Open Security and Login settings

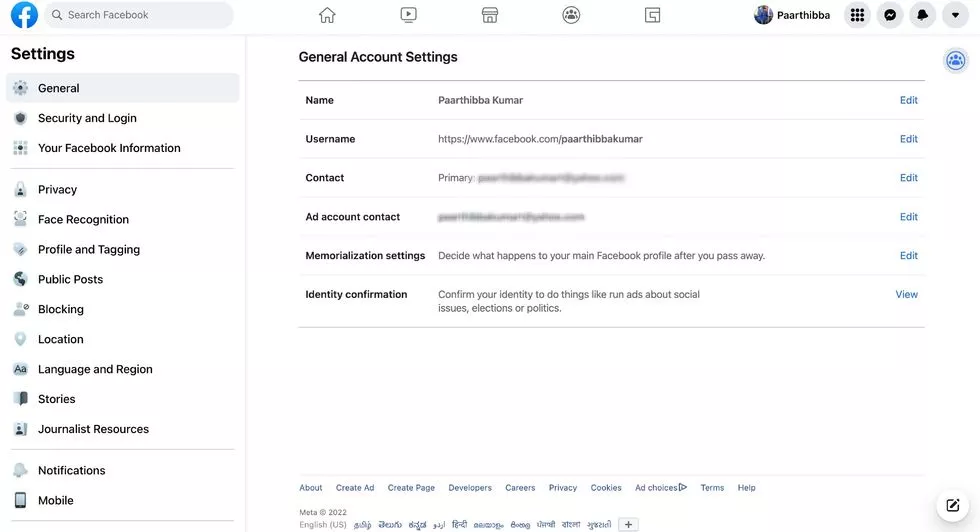[x=122, y=118]
